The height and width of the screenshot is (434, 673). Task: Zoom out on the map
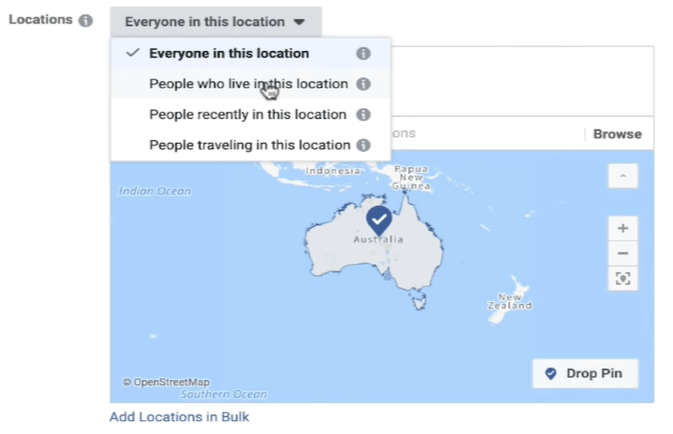[x=623, y=253]
